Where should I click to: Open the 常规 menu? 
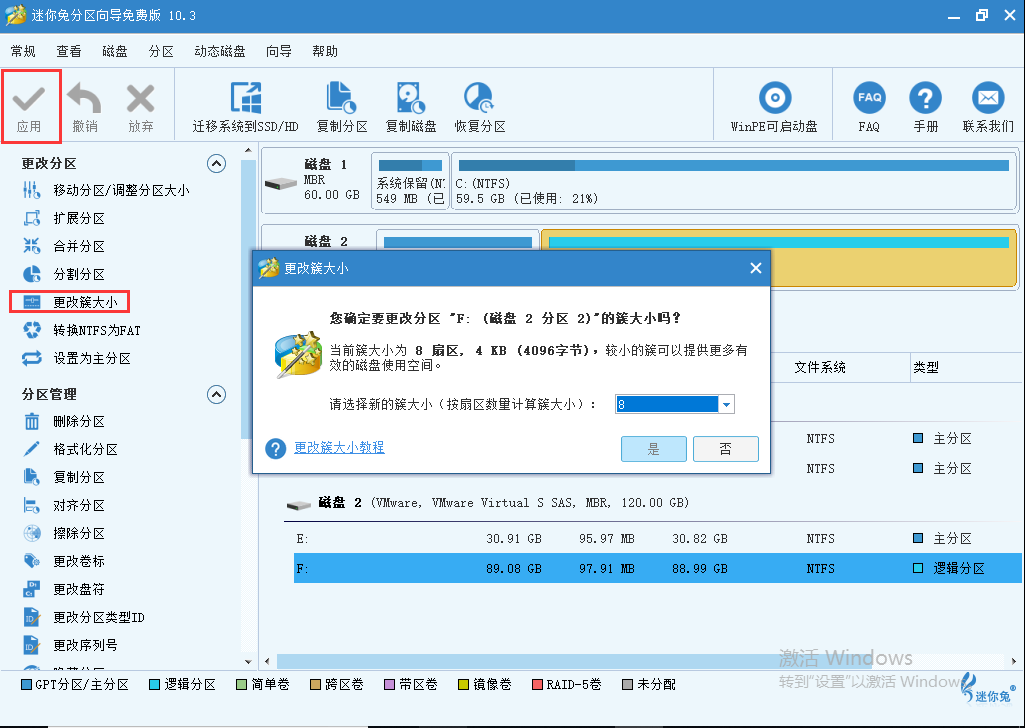tap(23, 51)
